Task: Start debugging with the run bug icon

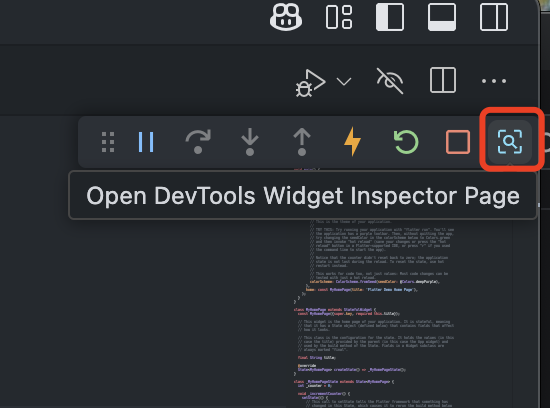Action: coord(310,82)
